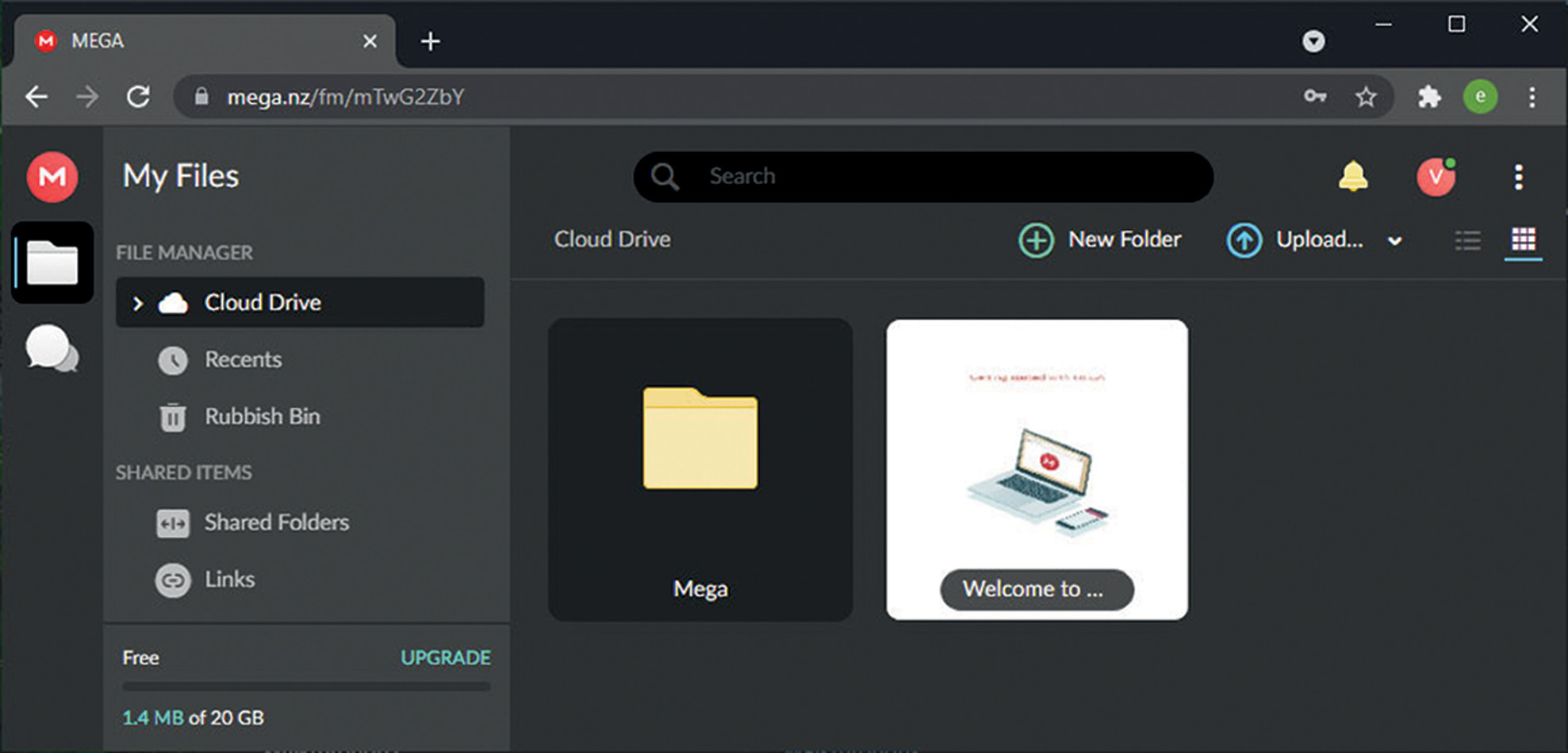Click the New Folder plus icon
The image size is (1568, 753).
pyautogui.click(x=1036, y=239)
